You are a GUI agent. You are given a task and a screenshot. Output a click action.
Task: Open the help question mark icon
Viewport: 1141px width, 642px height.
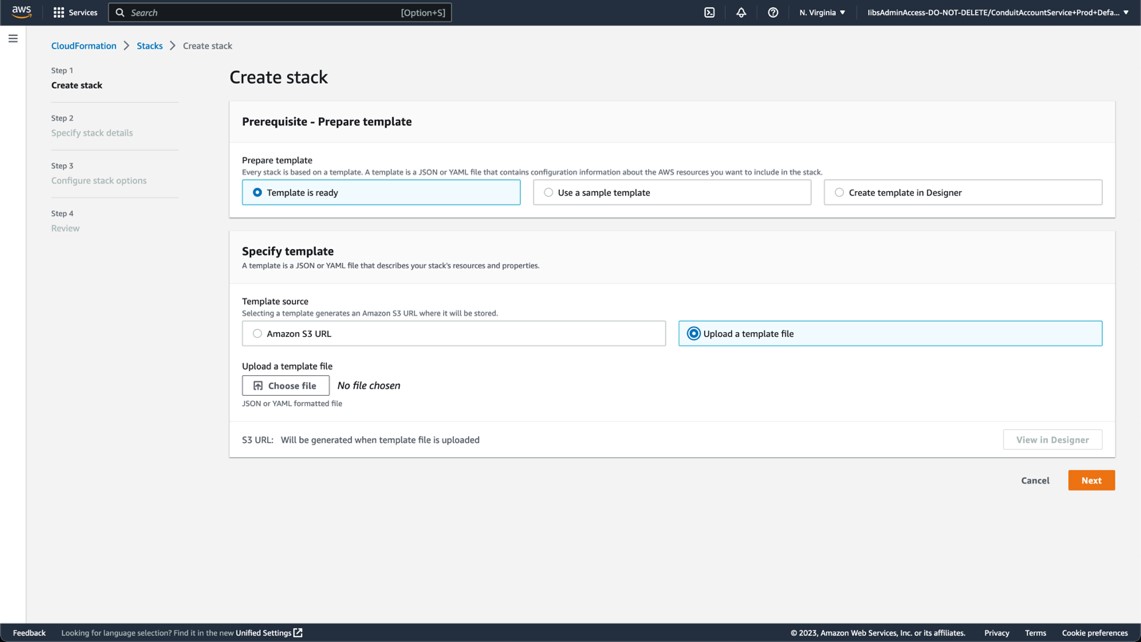tap(773, 12)
